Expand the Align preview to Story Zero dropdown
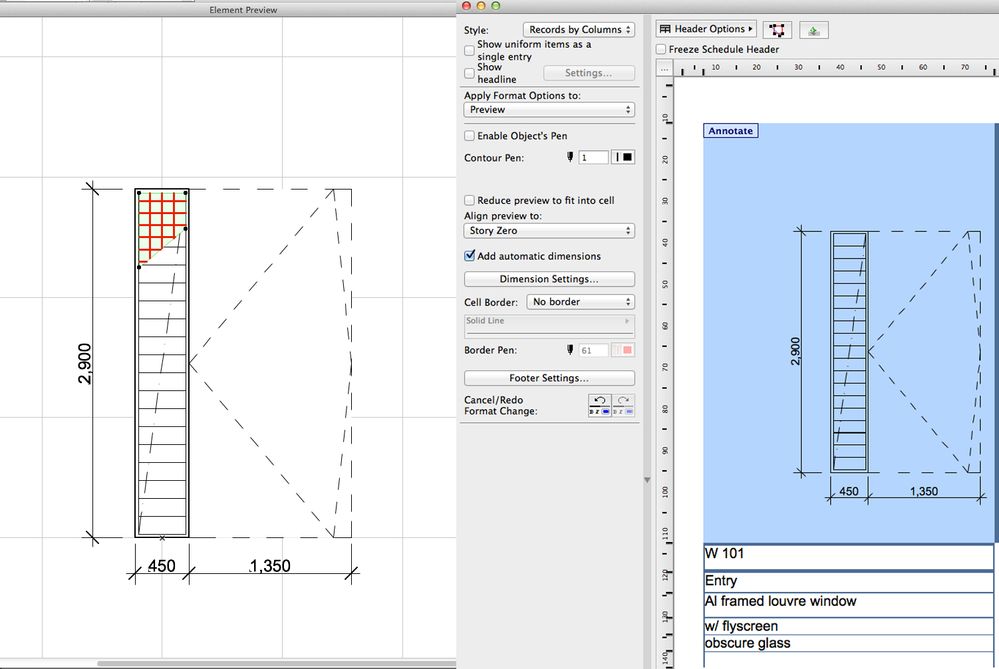This screenshot has height=669, width=999. [549, 231]
